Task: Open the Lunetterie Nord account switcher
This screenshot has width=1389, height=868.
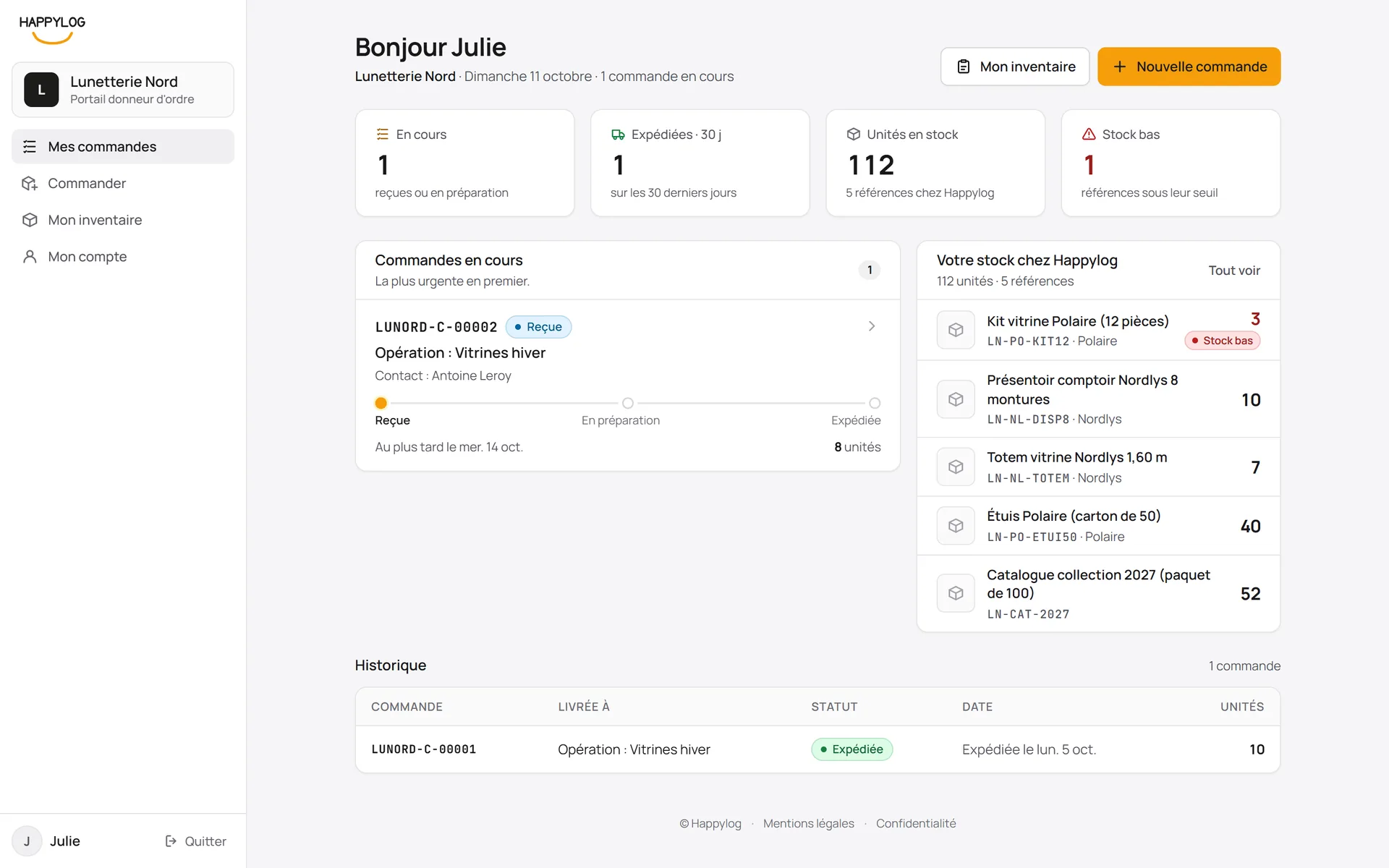Action: pos(123,90)
